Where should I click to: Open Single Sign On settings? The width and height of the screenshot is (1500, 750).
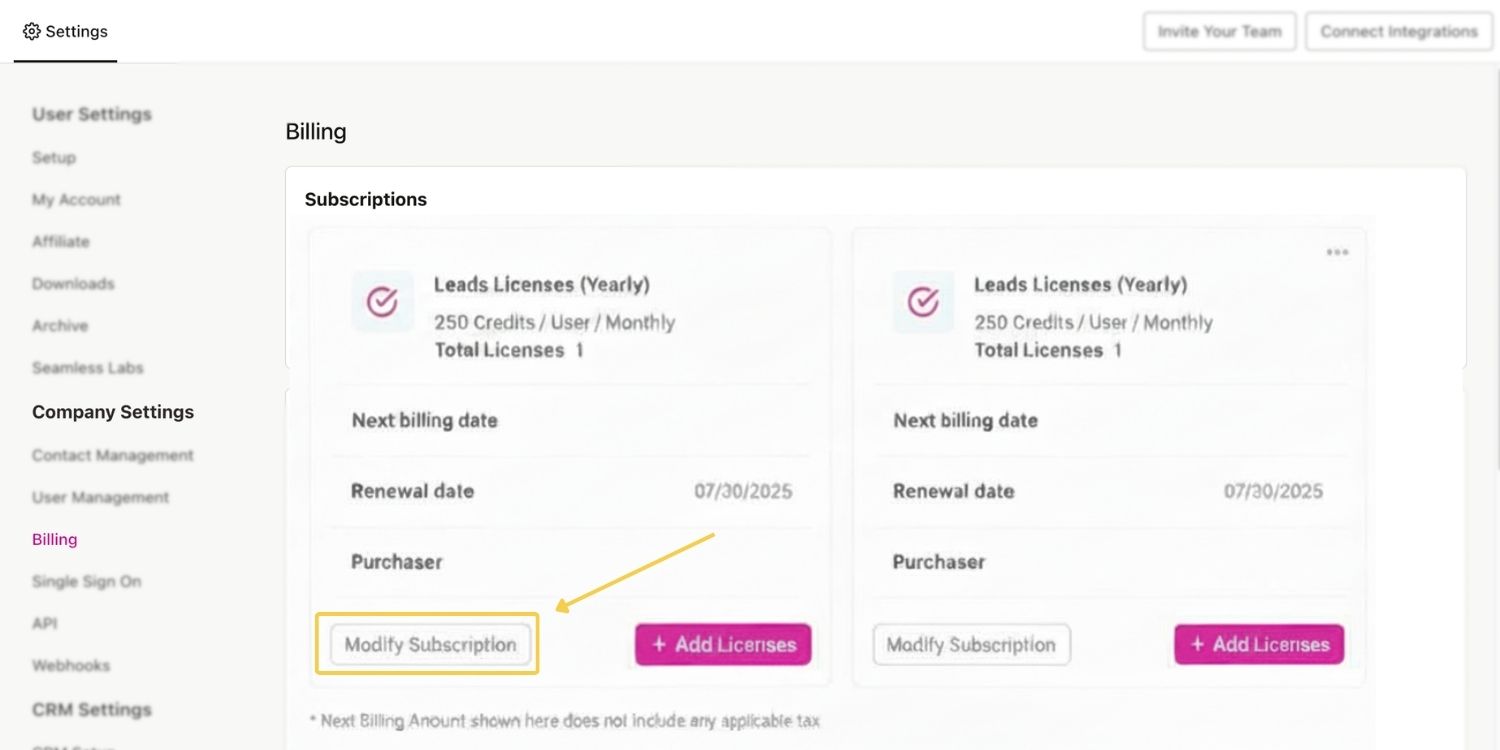(87, 581)
